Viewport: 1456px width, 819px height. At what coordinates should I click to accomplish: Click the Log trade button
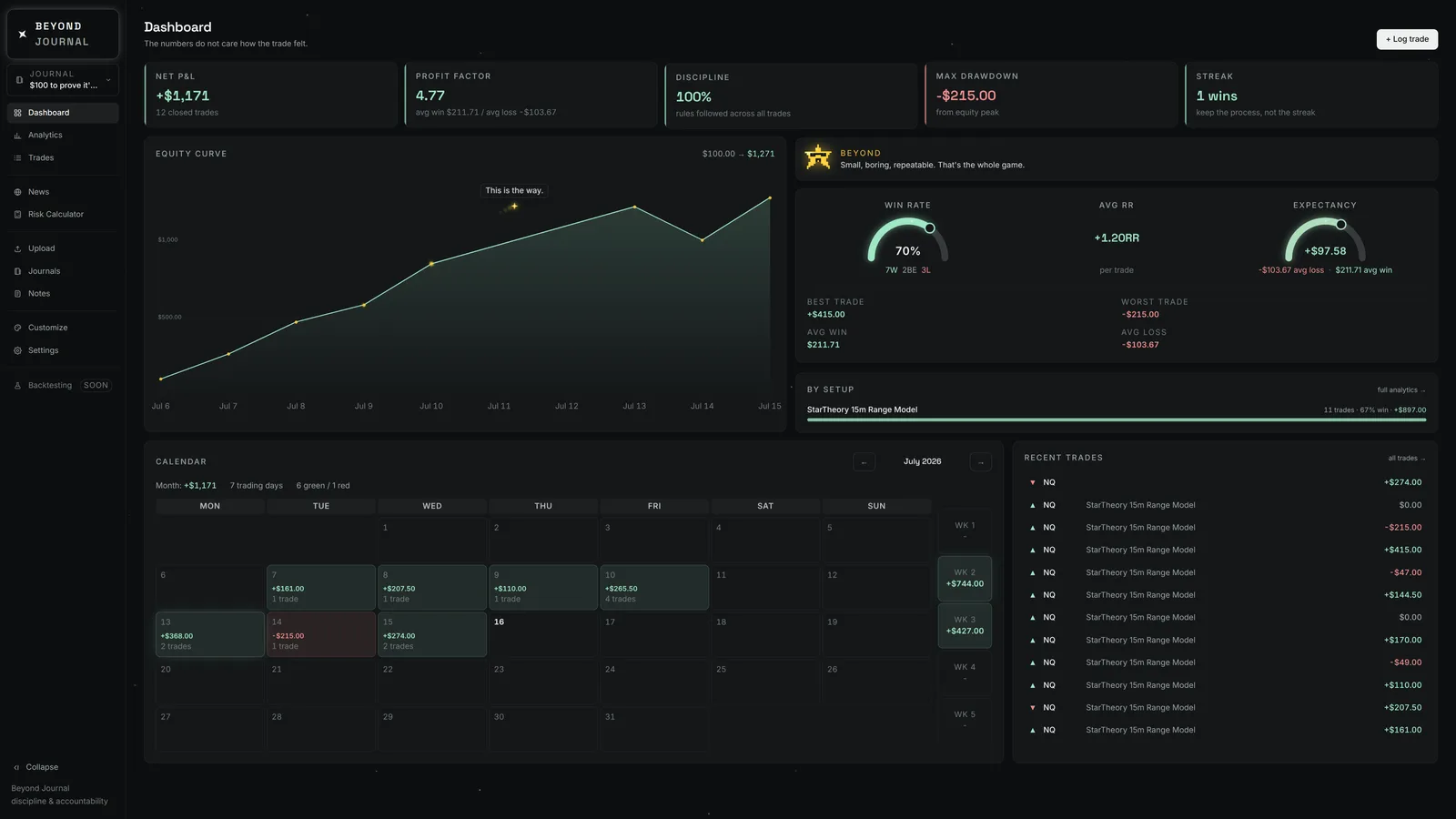[x=1407, y=39]
